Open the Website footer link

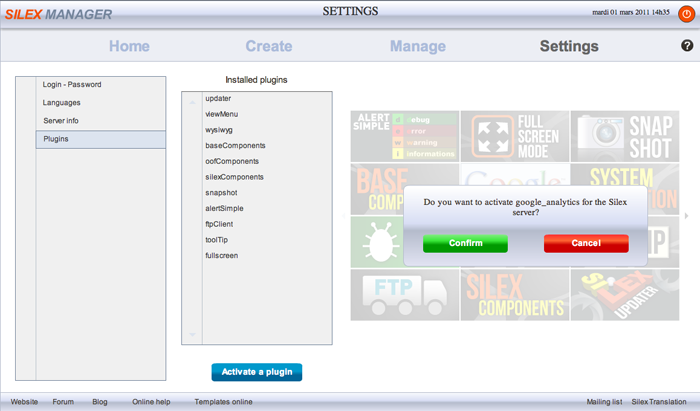click(x=24, y=402)
